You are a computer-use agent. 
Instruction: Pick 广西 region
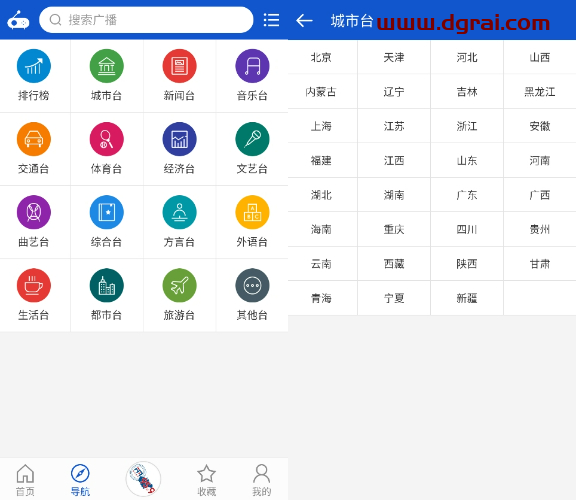tap(540, 195)
